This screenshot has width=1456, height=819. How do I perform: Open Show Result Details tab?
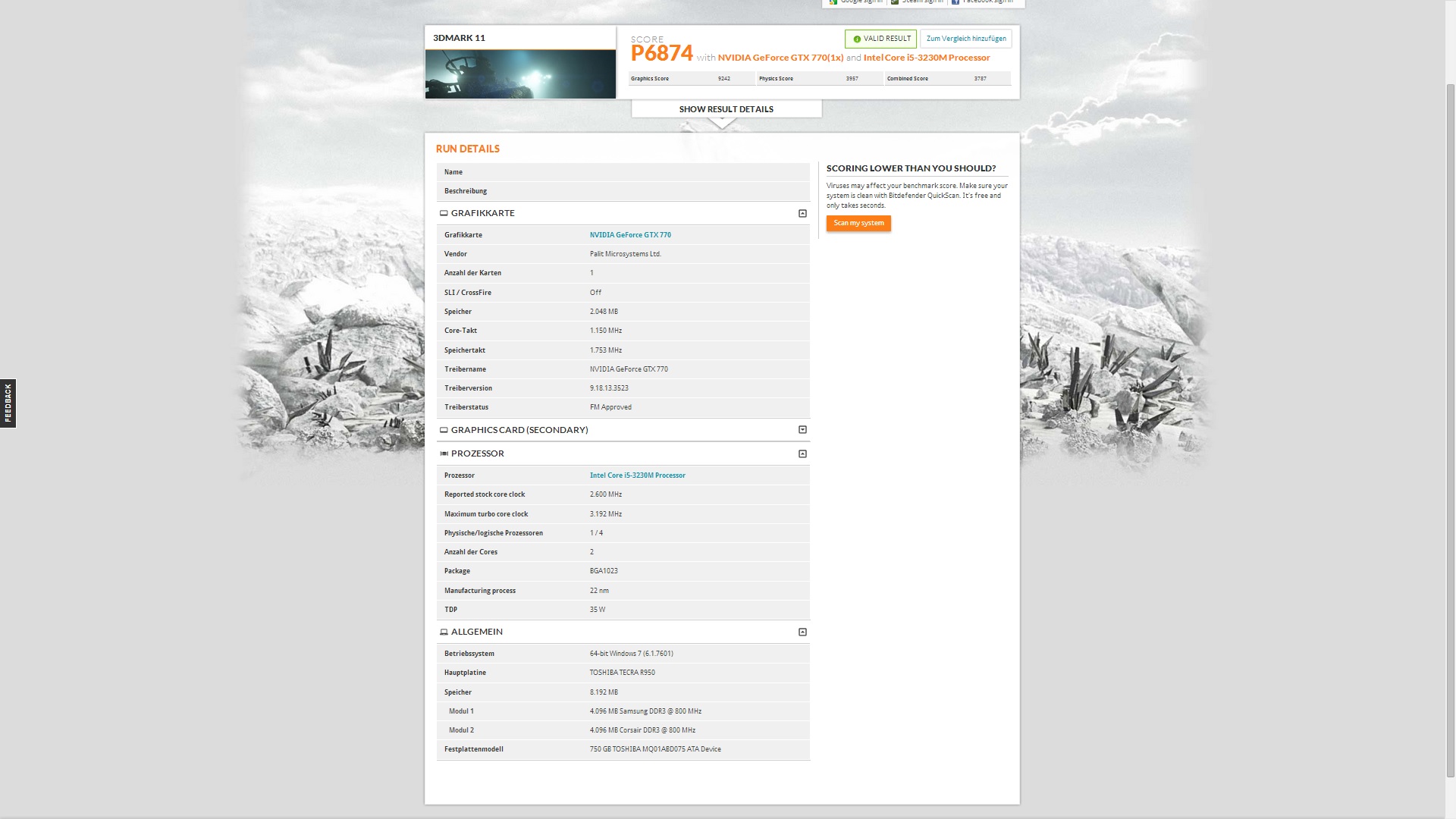tap(726, 109)
